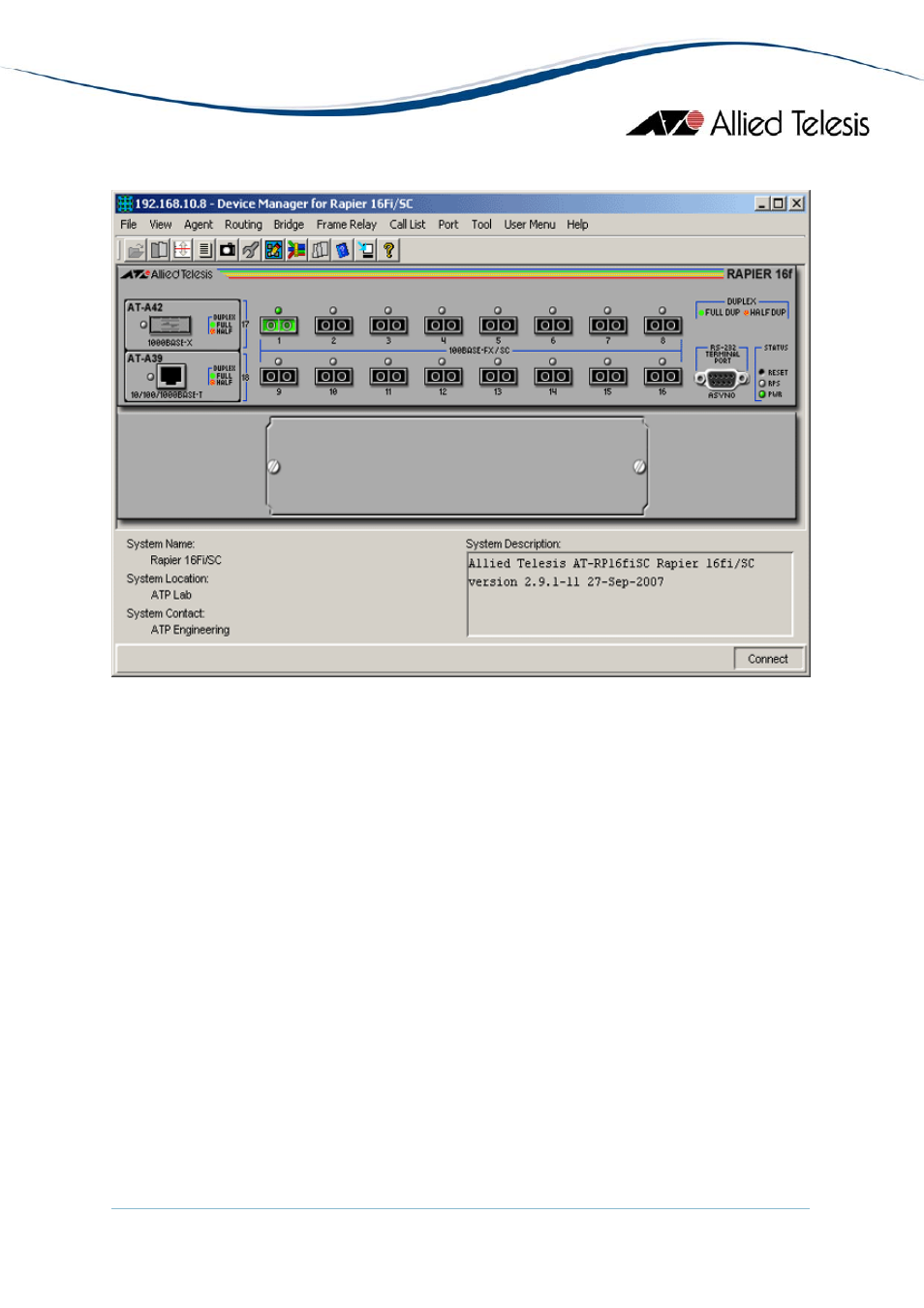Click the Allied Telesis logo on device panel
This screenshot has width=924, height=1308.
click(x=167, y=274)
